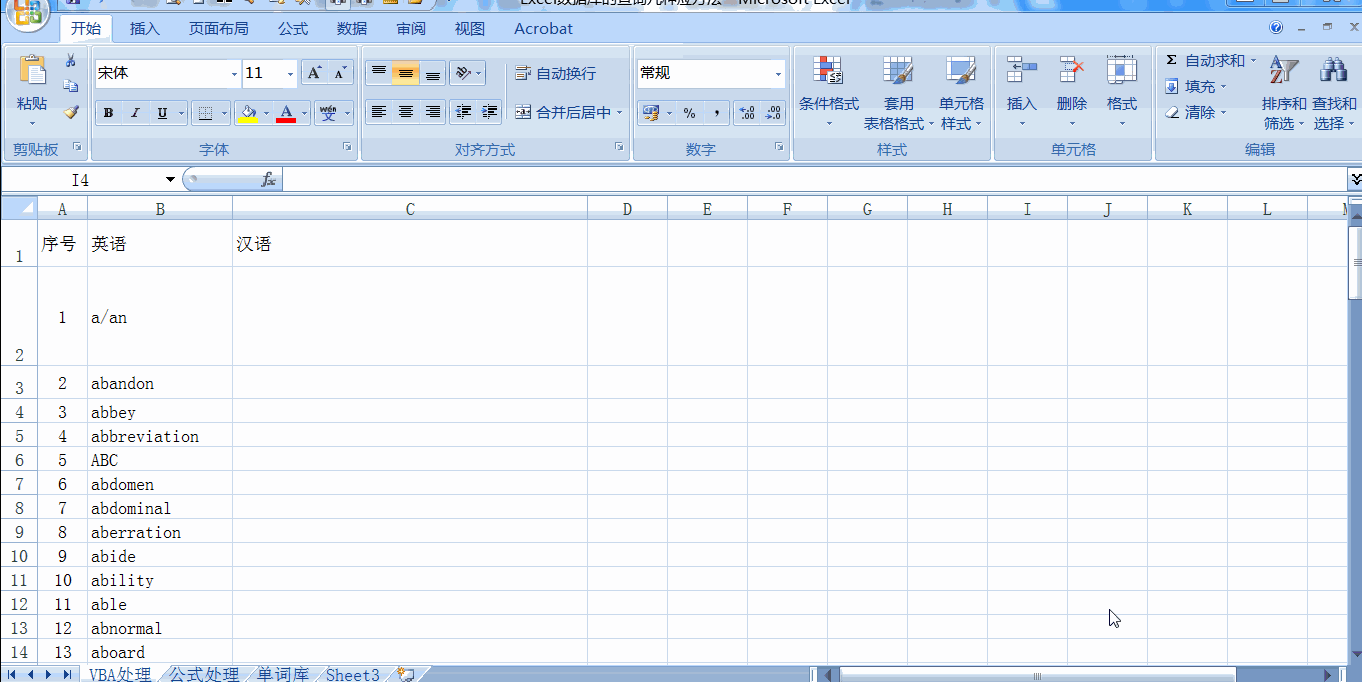The image size is (1362, 682).
Task: Click cell containing 'abandon'
Action: (x=160, y=383)
